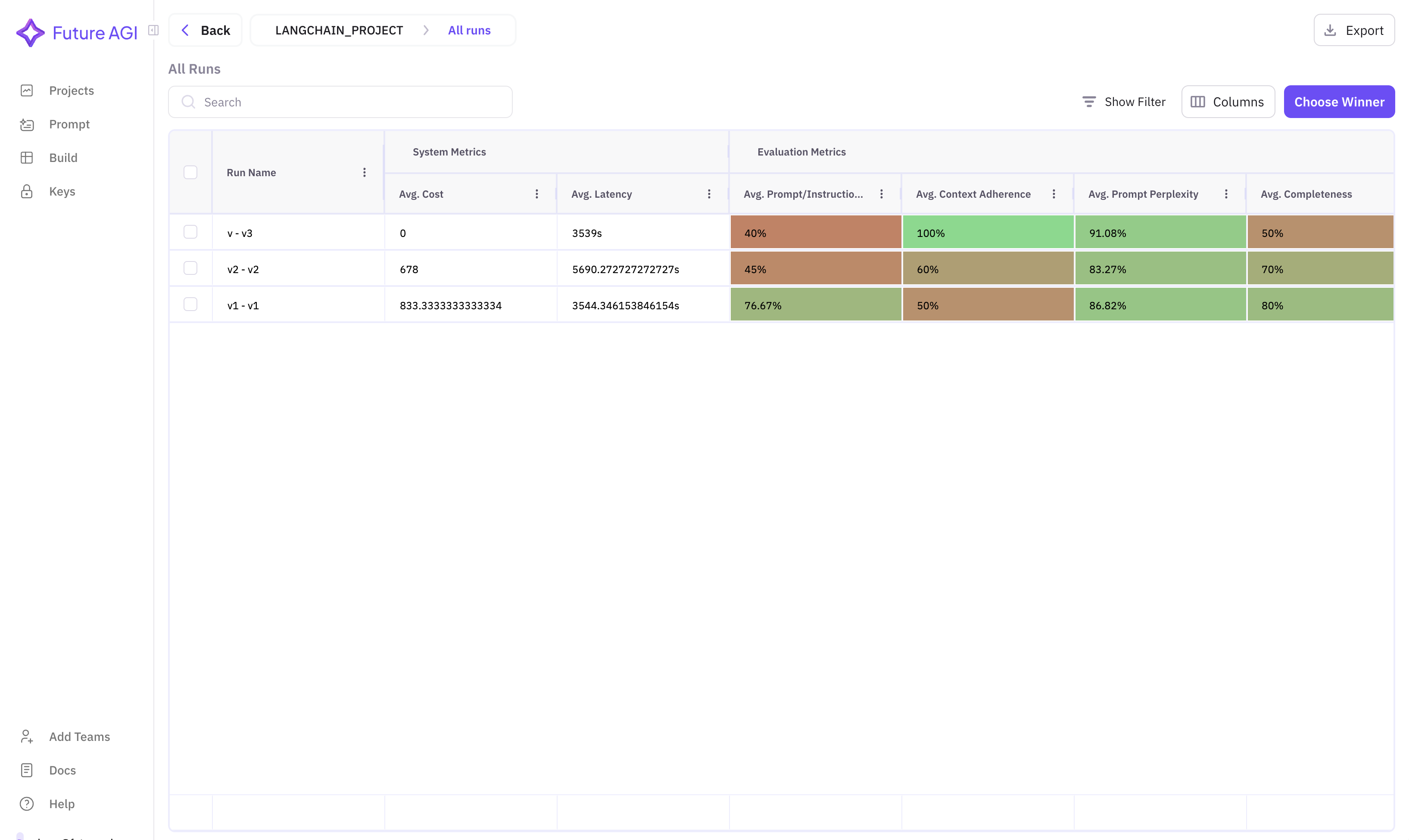Toggle the select-all checkbox in table header
The width and height of the screenshot is (1409, 840).
[190, 172]
